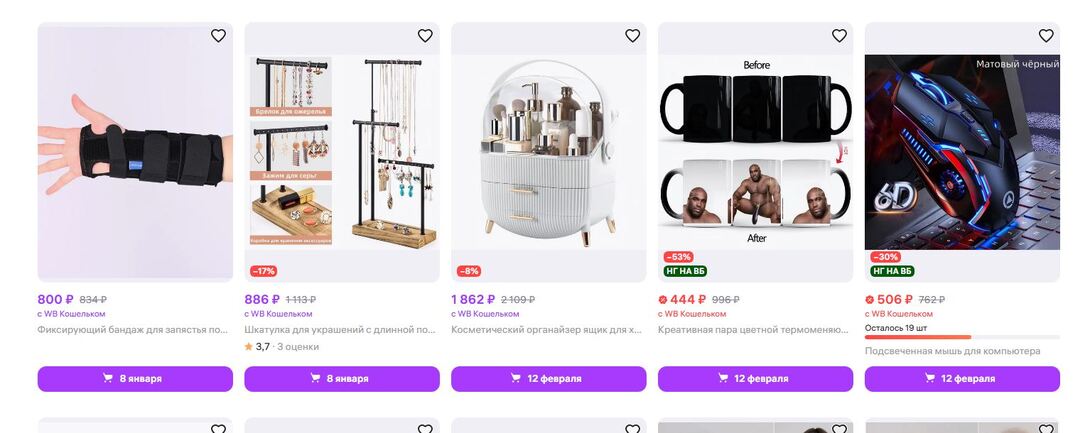The width and height of the screenshot is (1090, 433).
Task: Click the −53% discount badge
Action: click(x=678, y=257)
